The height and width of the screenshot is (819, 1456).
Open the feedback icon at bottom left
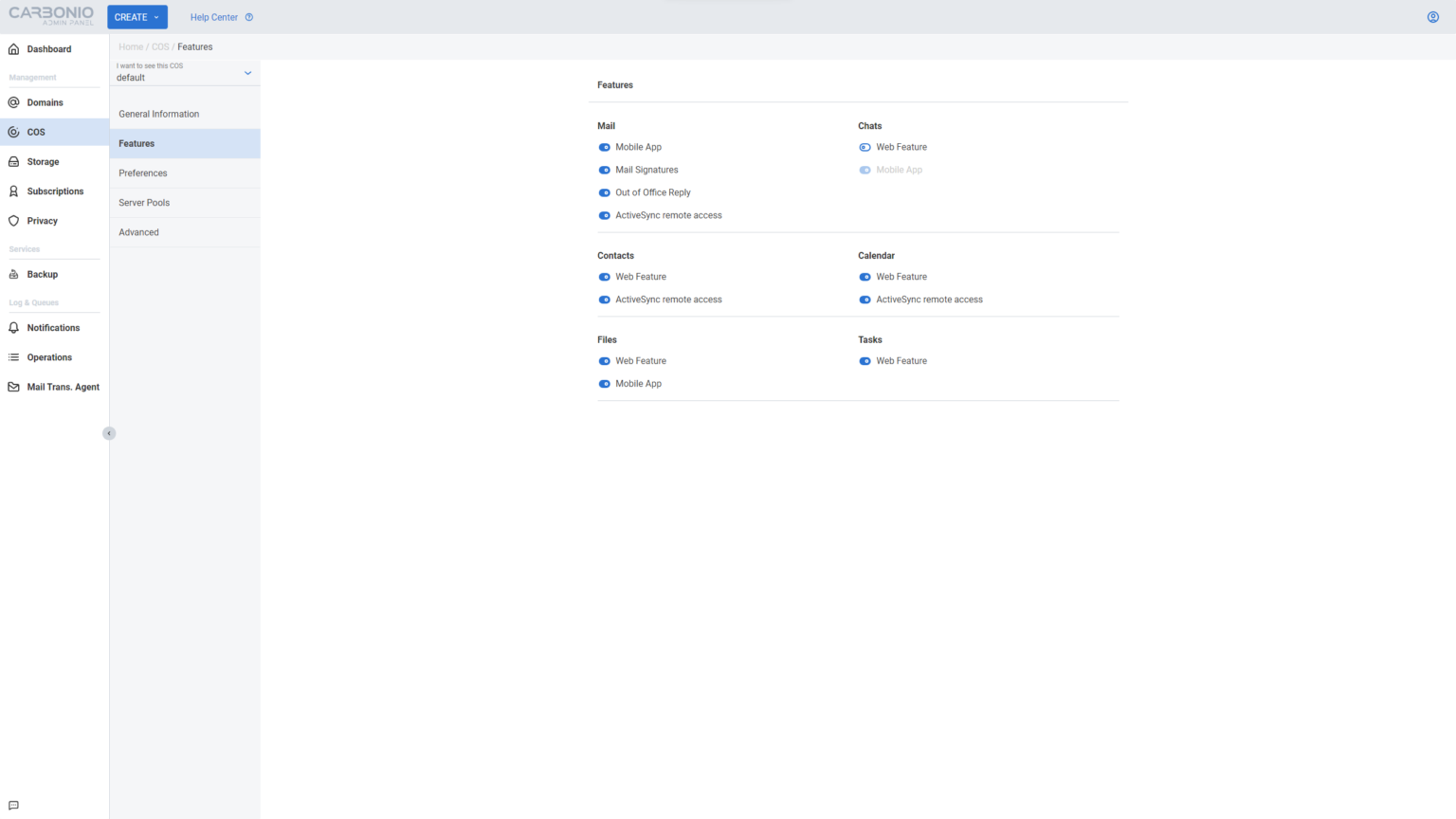[13, 804]
